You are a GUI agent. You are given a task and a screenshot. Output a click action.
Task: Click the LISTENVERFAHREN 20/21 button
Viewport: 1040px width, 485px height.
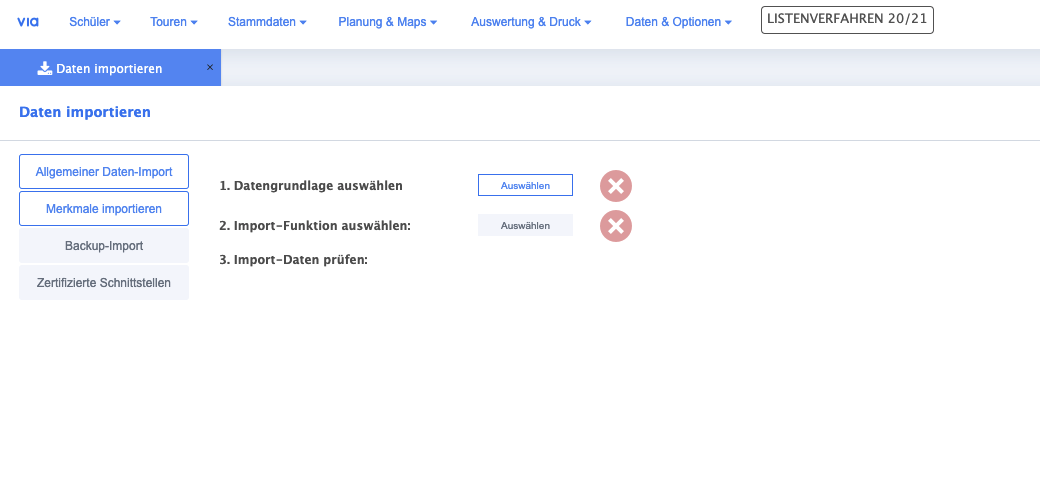[x=847, y=20]
